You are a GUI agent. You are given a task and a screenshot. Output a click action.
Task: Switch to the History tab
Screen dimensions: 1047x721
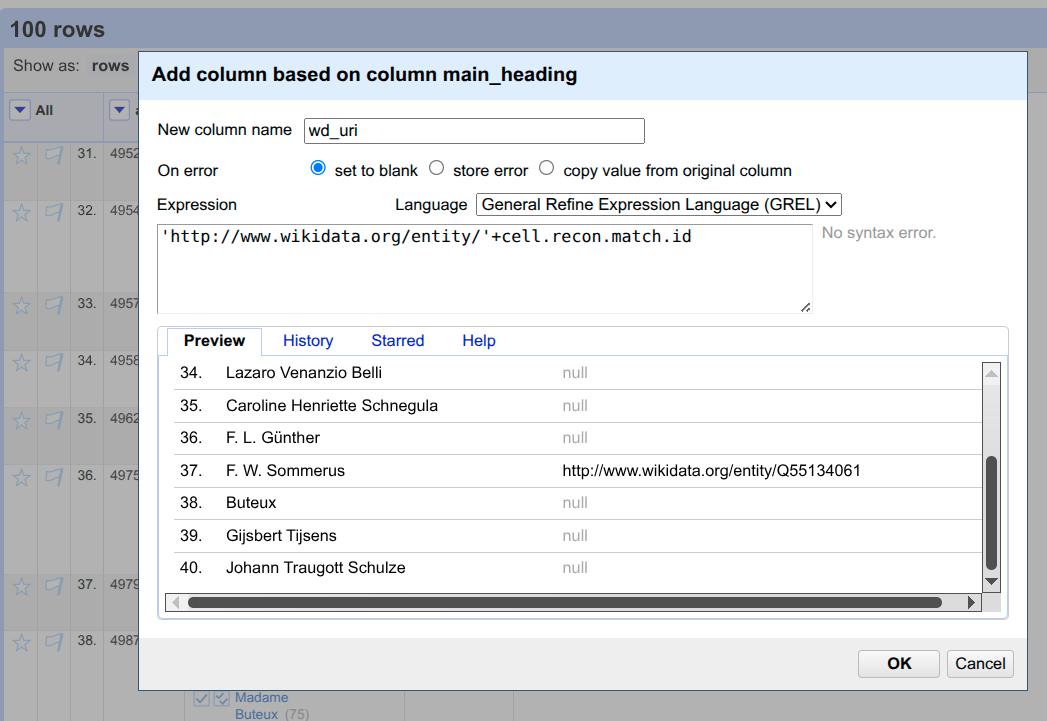click(x=308, y=340)
